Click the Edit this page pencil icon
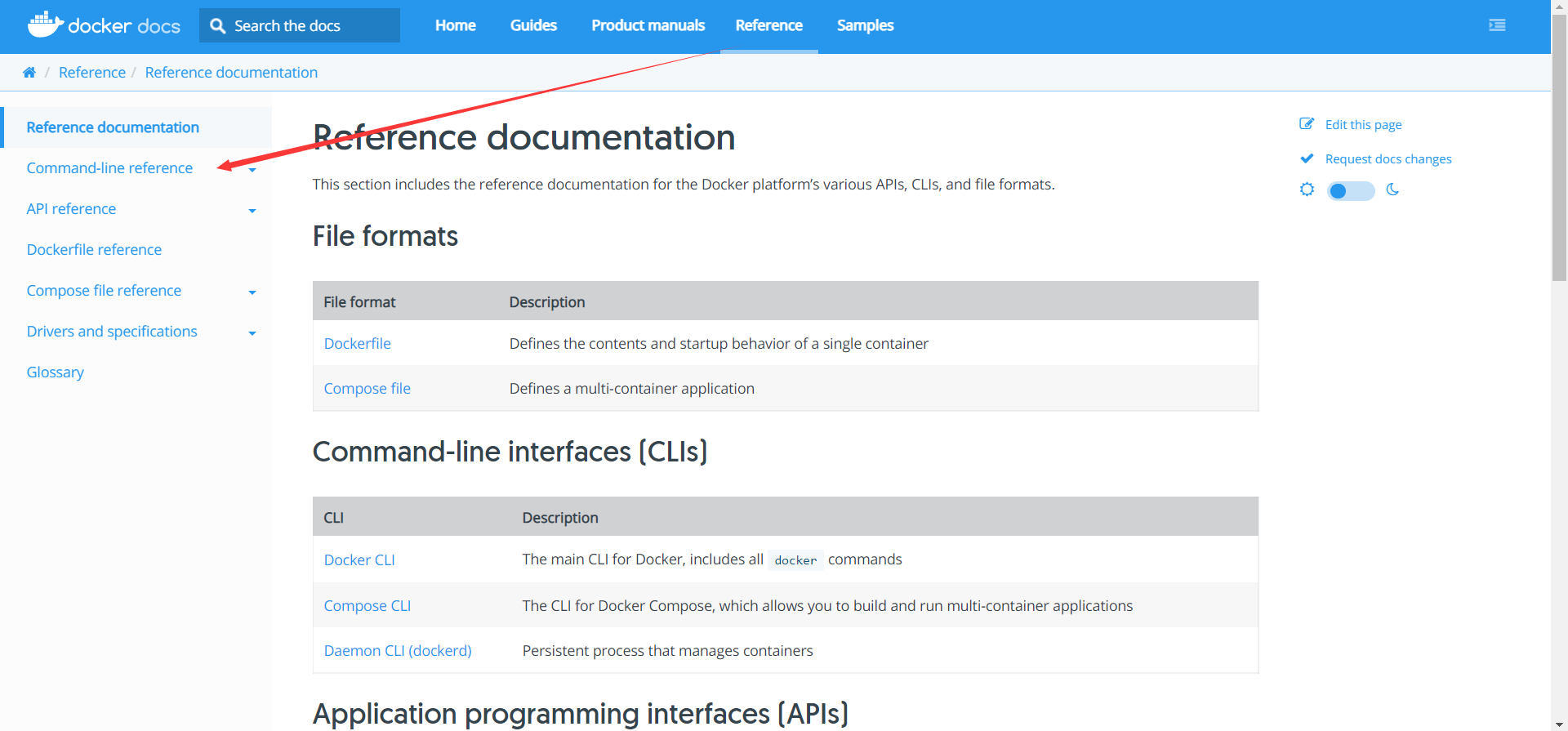 click(1307, 124)
